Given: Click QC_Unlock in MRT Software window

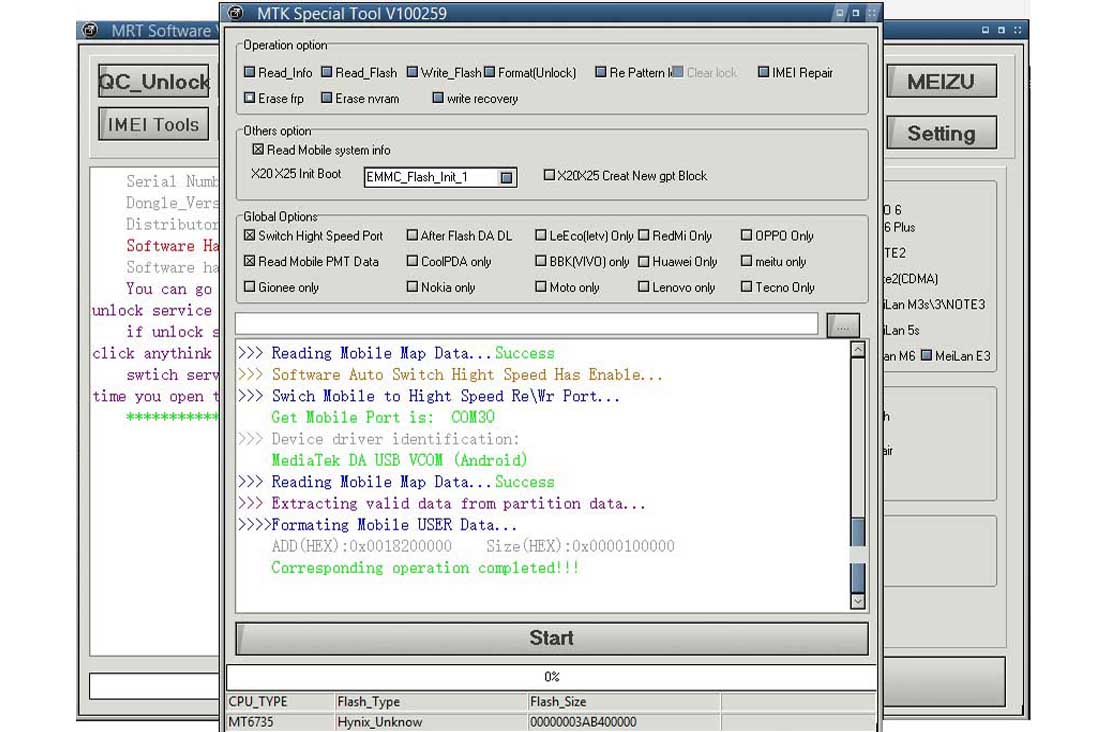Looking at the screenshot, I should (x=154, y=81).
